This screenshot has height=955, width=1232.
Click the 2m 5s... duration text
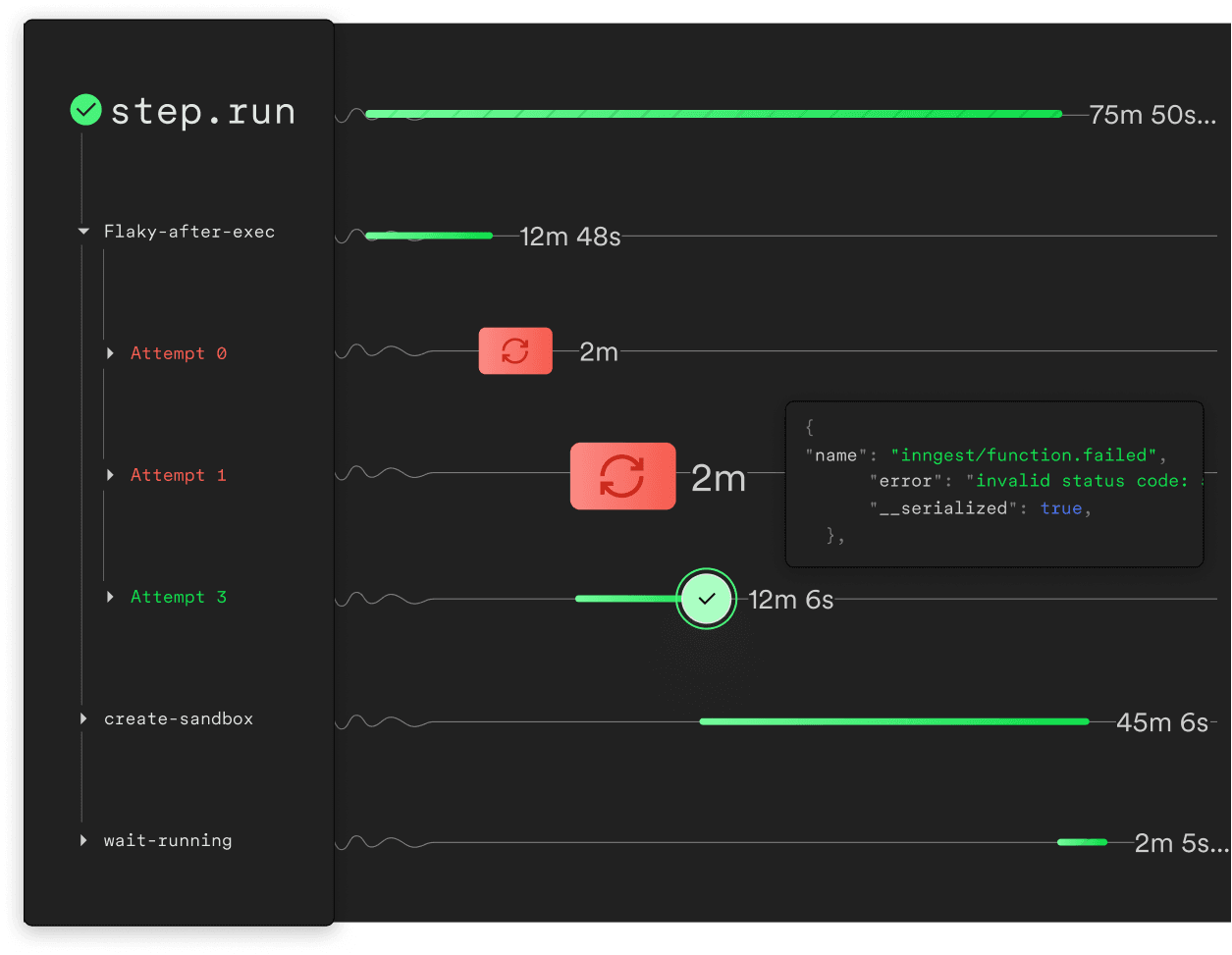coord(1181,843)
